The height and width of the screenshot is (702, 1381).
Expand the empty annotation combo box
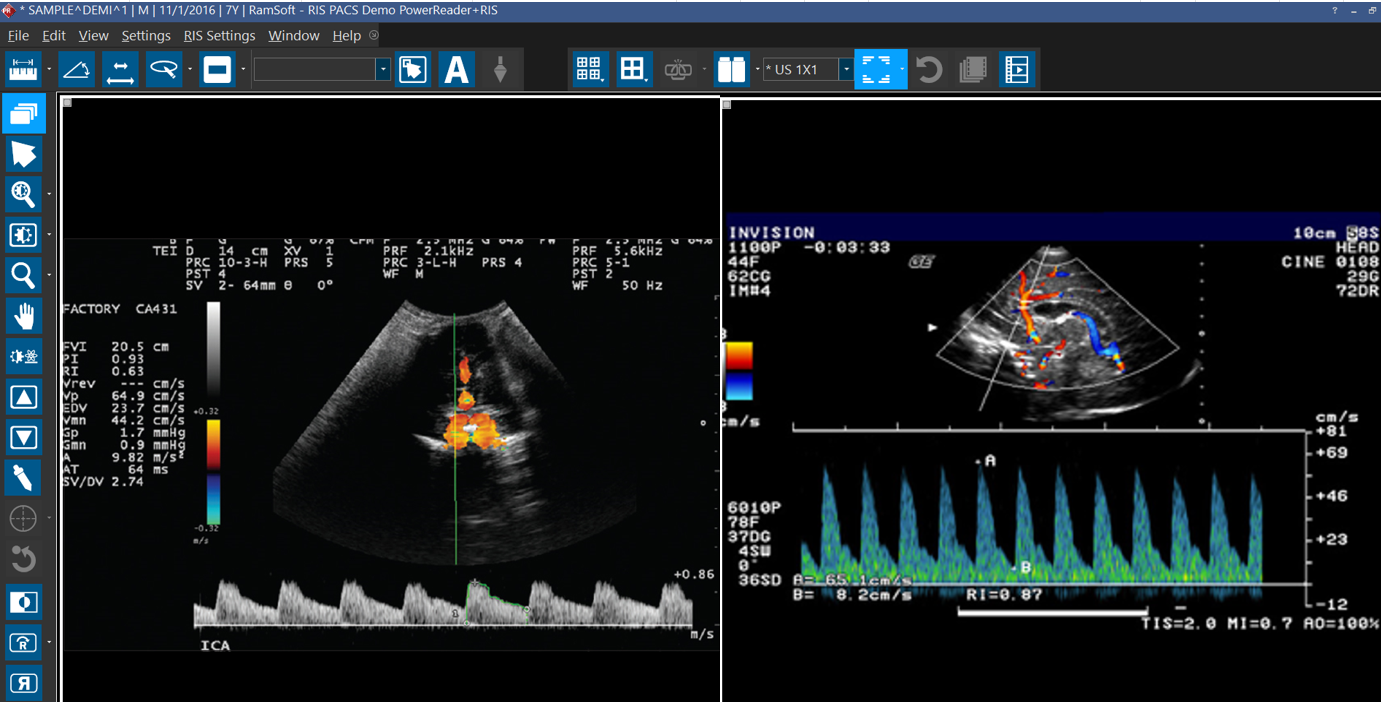click(383, 69)
